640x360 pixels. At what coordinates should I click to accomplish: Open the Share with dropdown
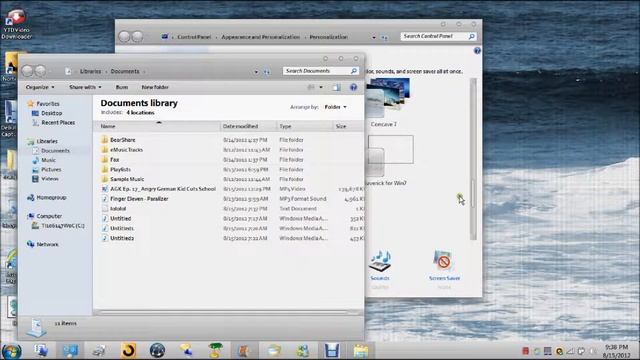click(85, 87)
